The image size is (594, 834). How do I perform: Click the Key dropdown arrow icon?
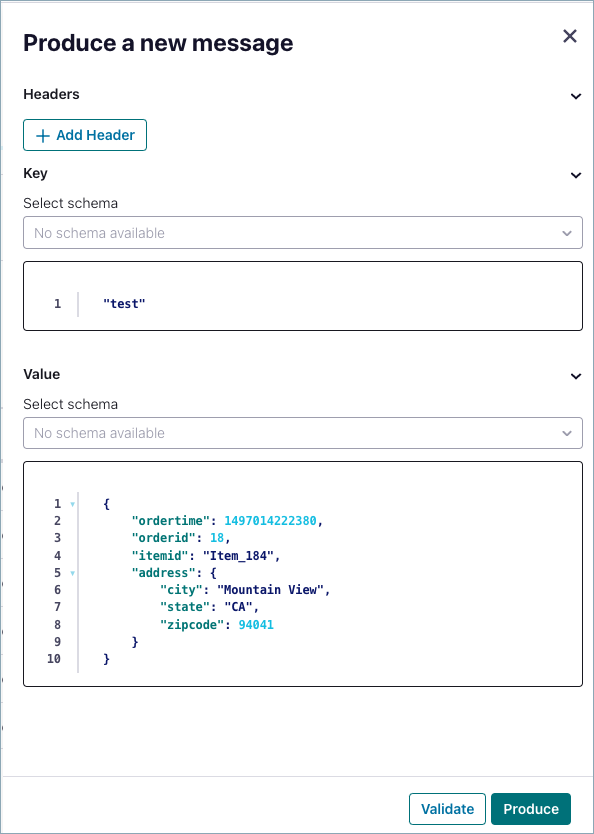(567, 233)
